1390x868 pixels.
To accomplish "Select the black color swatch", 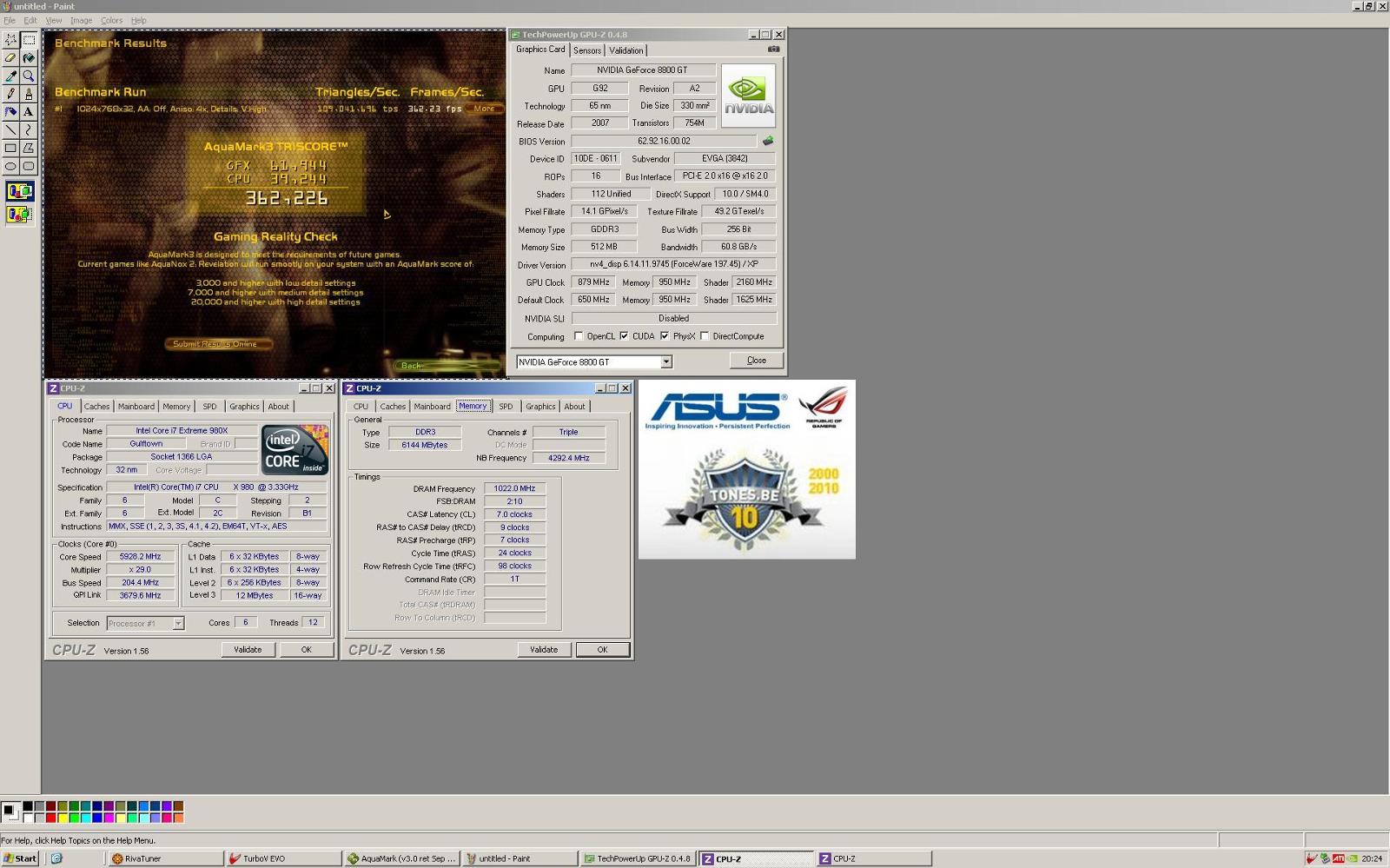I will click(28, 807).
